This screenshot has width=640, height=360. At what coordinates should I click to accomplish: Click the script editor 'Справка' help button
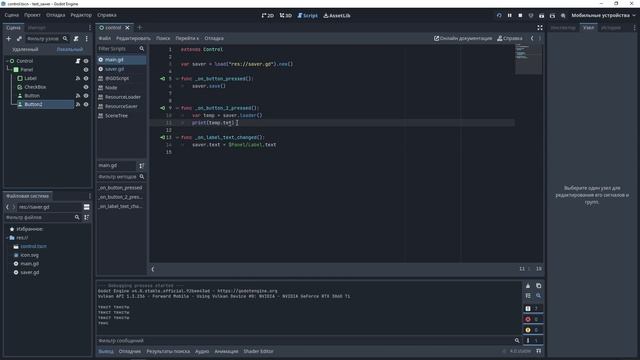[x=510, y=38]
